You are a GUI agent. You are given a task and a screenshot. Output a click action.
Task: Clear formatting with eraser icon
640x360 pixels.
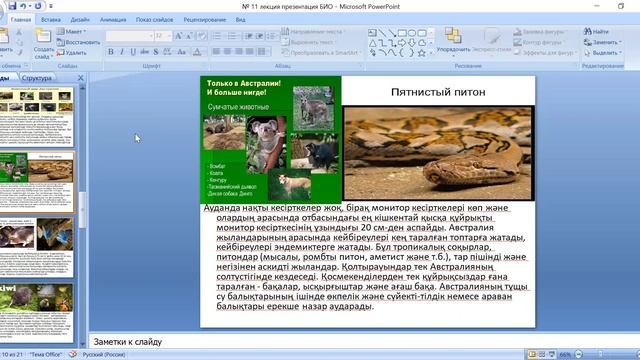pyautogui.click(x=202, y=36)
